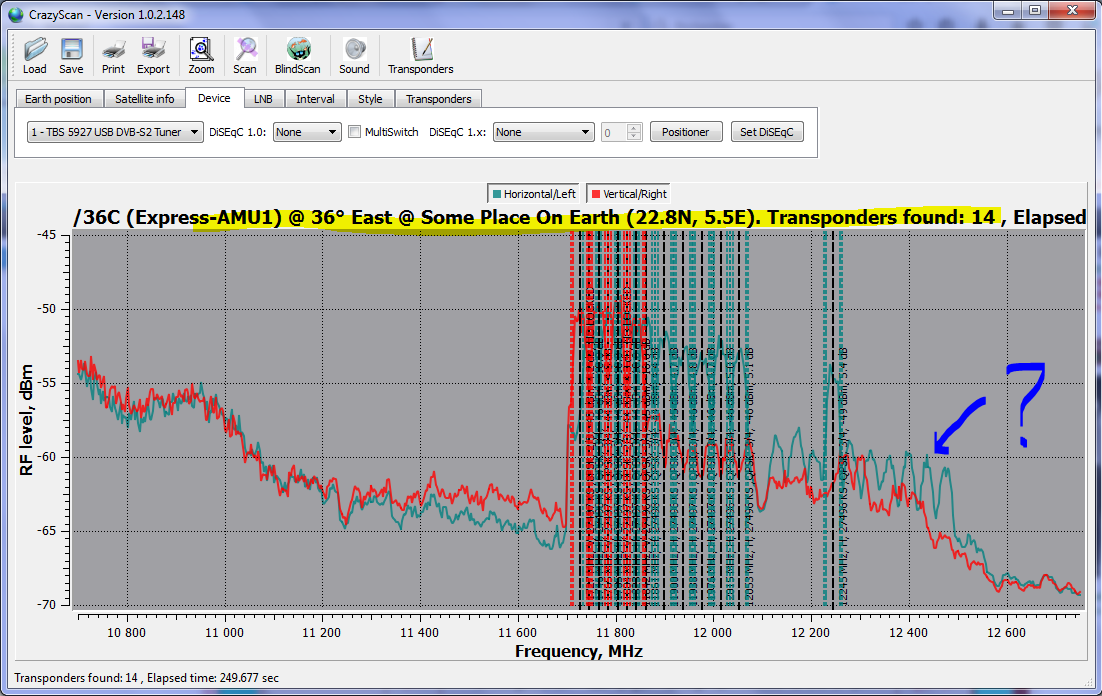
Task: Toggle Horizontal/Left series in legend
Action: pyautogui.click(x=532, y=194)
